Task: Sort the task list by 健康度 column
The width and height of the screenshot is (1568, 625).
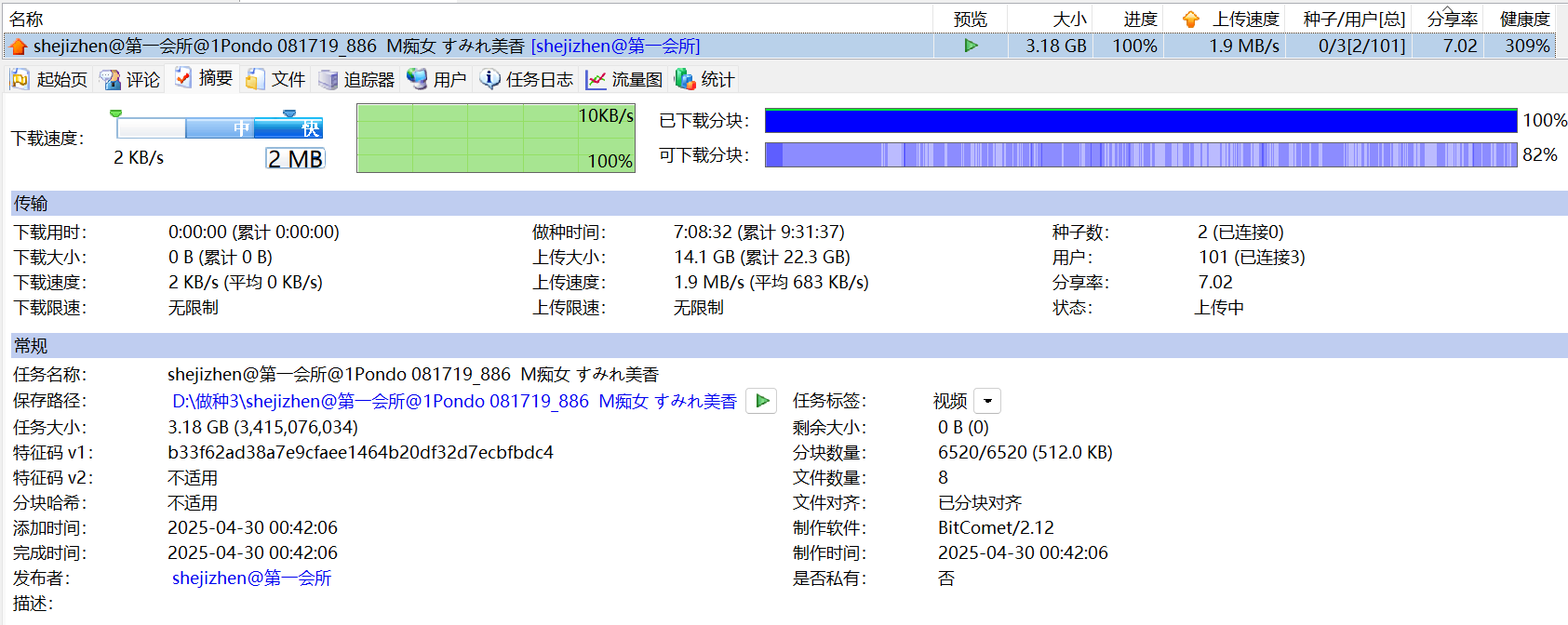Action: click(x=1524, y=20)
